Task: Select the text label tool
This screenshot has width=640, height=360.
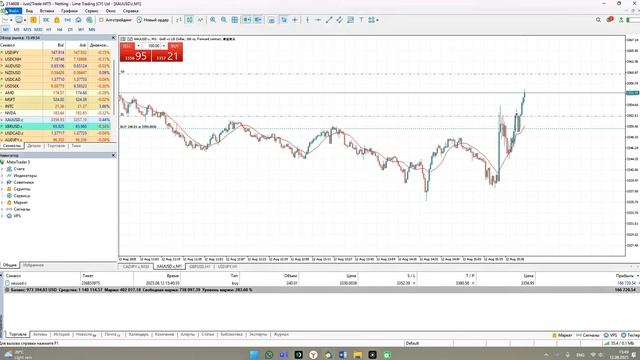Action: (x=361, y=20)
